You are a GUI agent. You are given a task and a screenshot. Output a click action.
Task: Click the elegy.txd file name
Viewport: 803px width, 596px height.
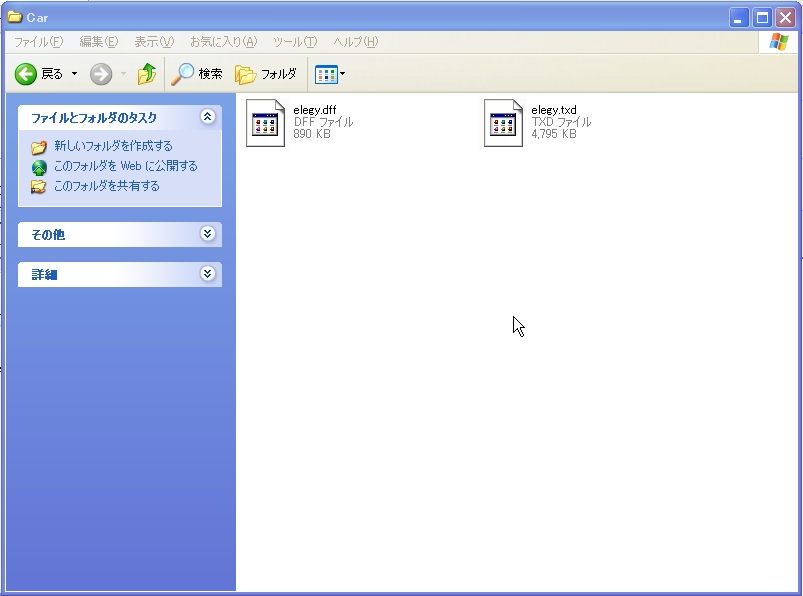554,110
